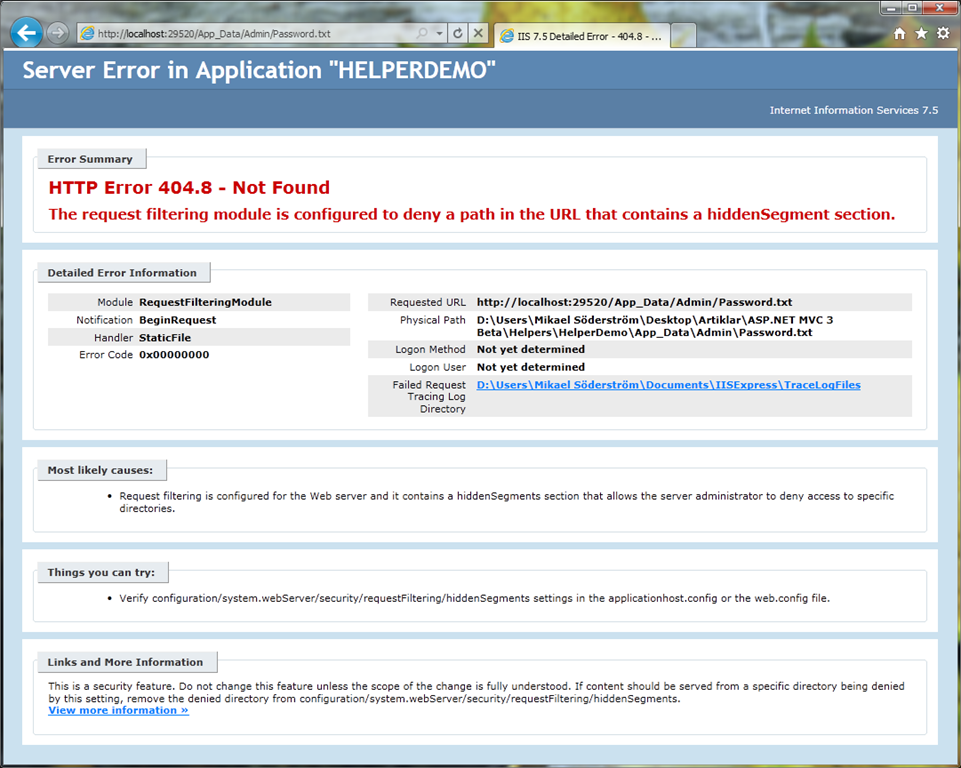Click the Internet Information Services 7.5 text
The height and width of the screenshot is (768, 961).
[x=854, y=110]
